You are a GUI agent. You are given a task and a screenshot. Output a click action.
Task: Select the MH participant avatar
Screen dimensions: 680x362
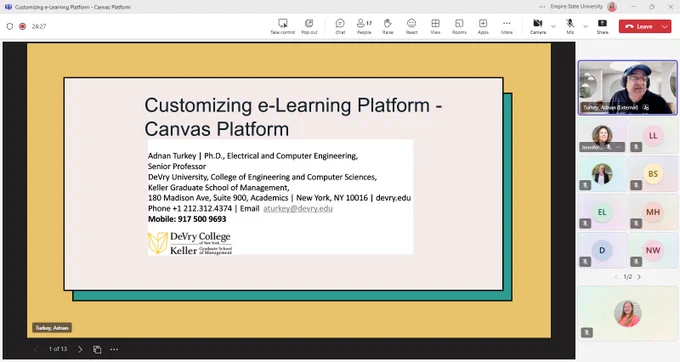[653, 212]
